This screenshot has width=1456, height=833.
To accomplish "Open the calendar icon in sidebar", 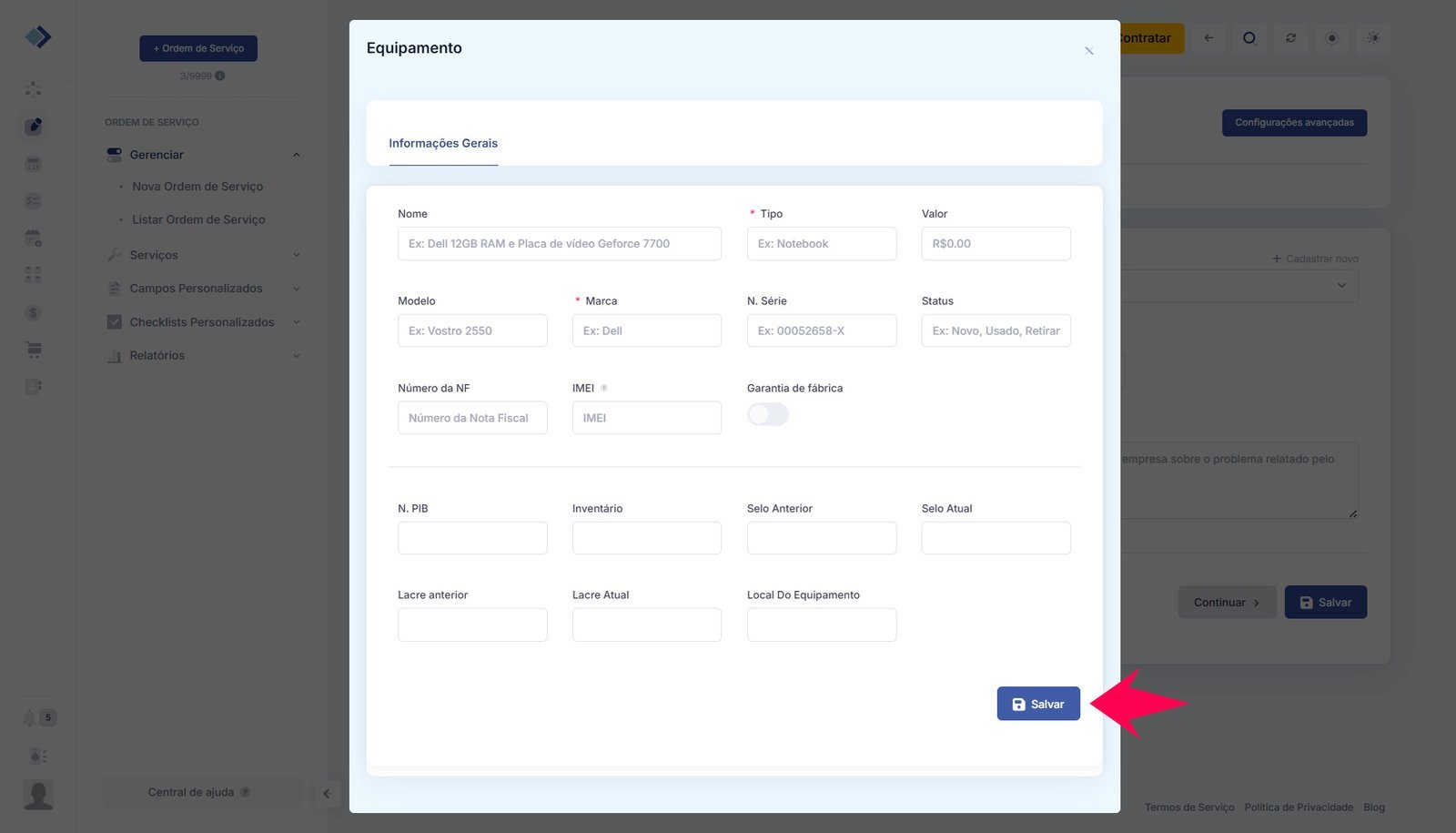I will click(34, 238).
